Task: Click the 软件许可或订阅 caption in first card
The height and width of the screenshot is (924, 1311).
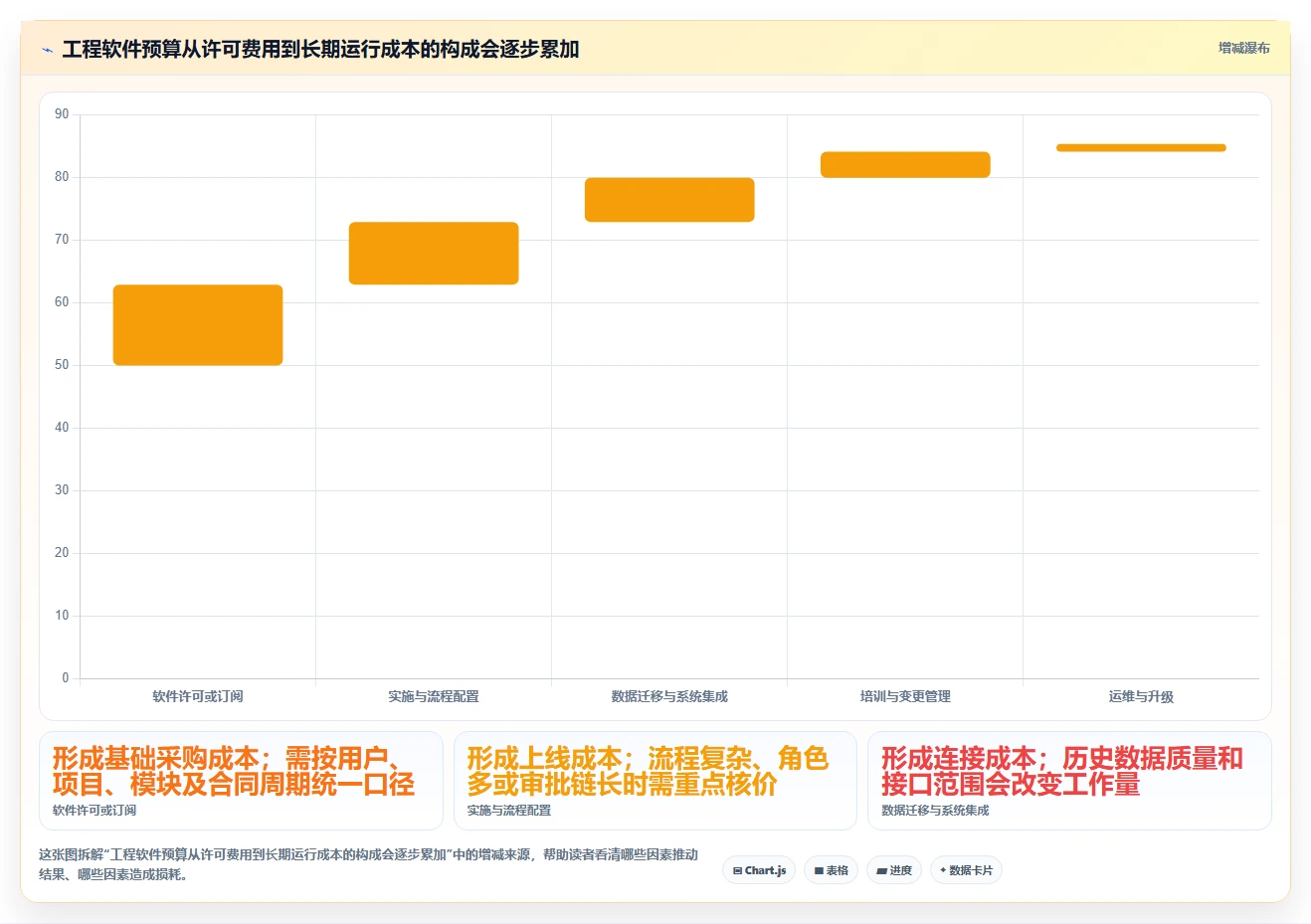Action: pyautogui.click(x=94, y=811)
